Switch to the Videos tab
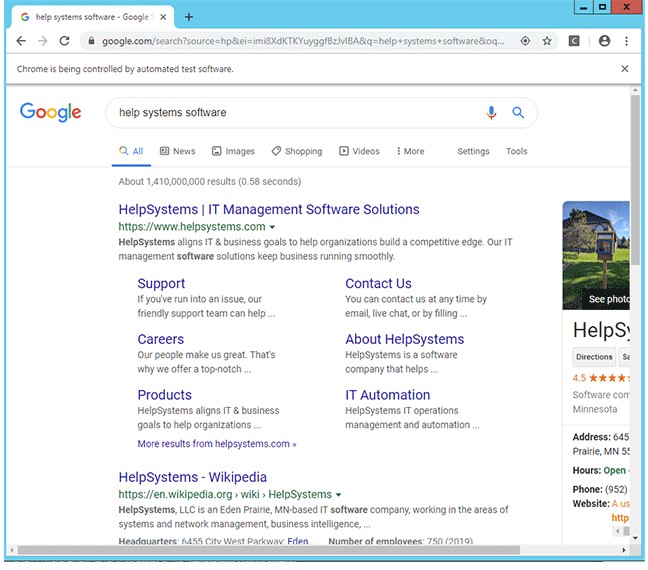This screenshot has width=648, height=570. pos(359,151)
